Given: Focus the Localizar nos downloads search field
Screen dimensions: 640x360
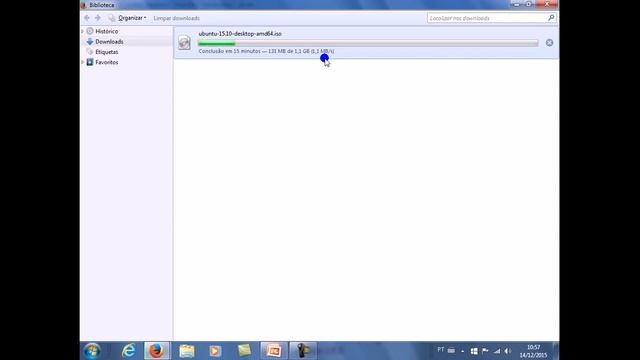Looking at the screenshot, I should pyautogui.click(x=491, y=18).
